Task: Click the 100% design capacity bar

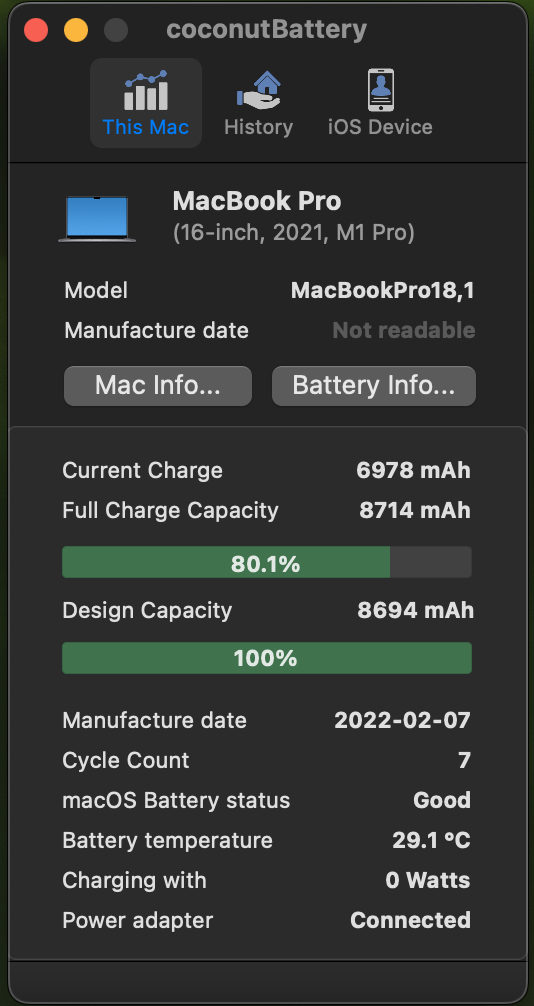Action: point(266,658)
